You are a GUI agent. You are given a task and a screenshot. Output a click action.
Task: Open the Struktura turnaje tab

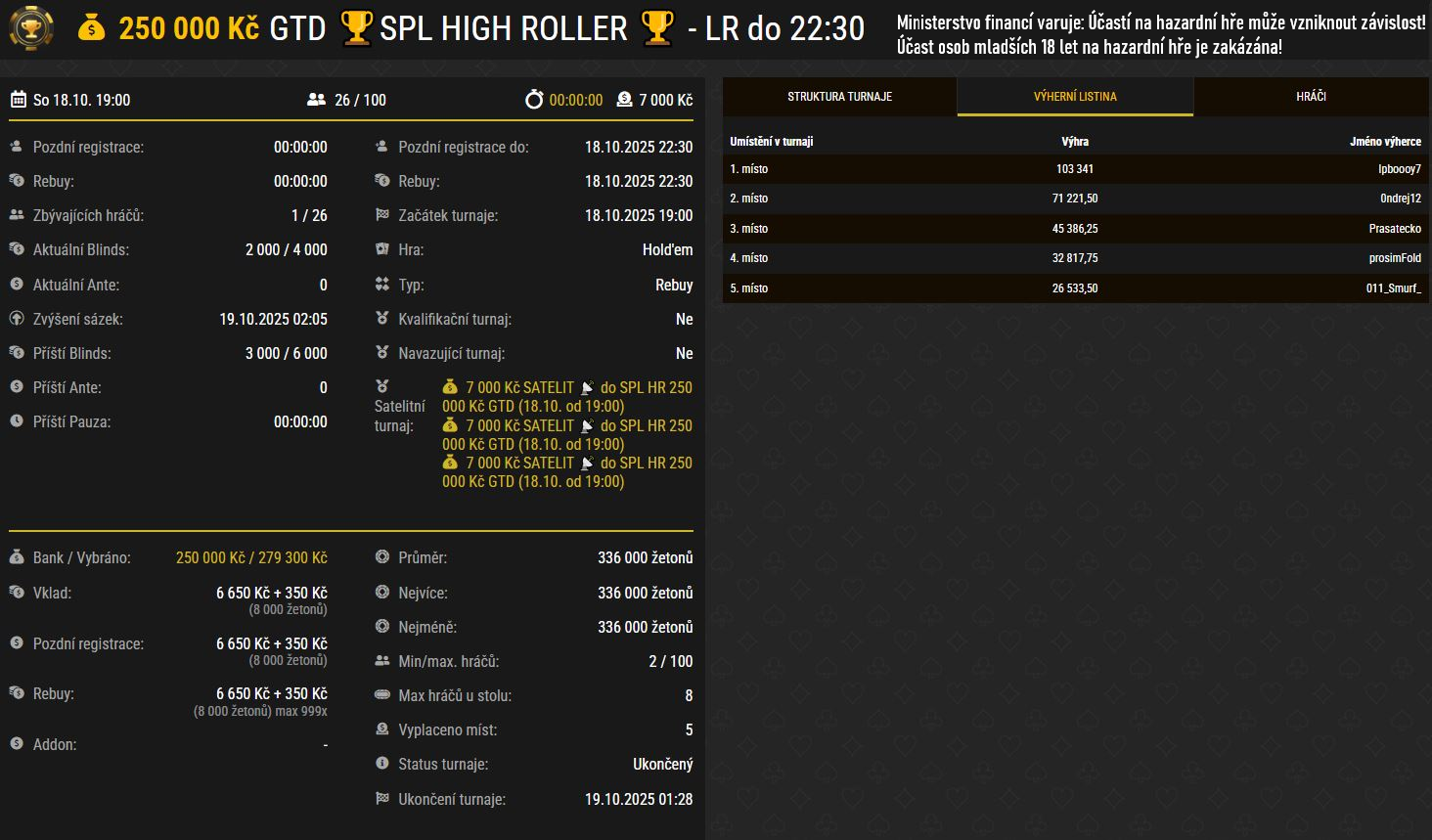coord(839,97)
